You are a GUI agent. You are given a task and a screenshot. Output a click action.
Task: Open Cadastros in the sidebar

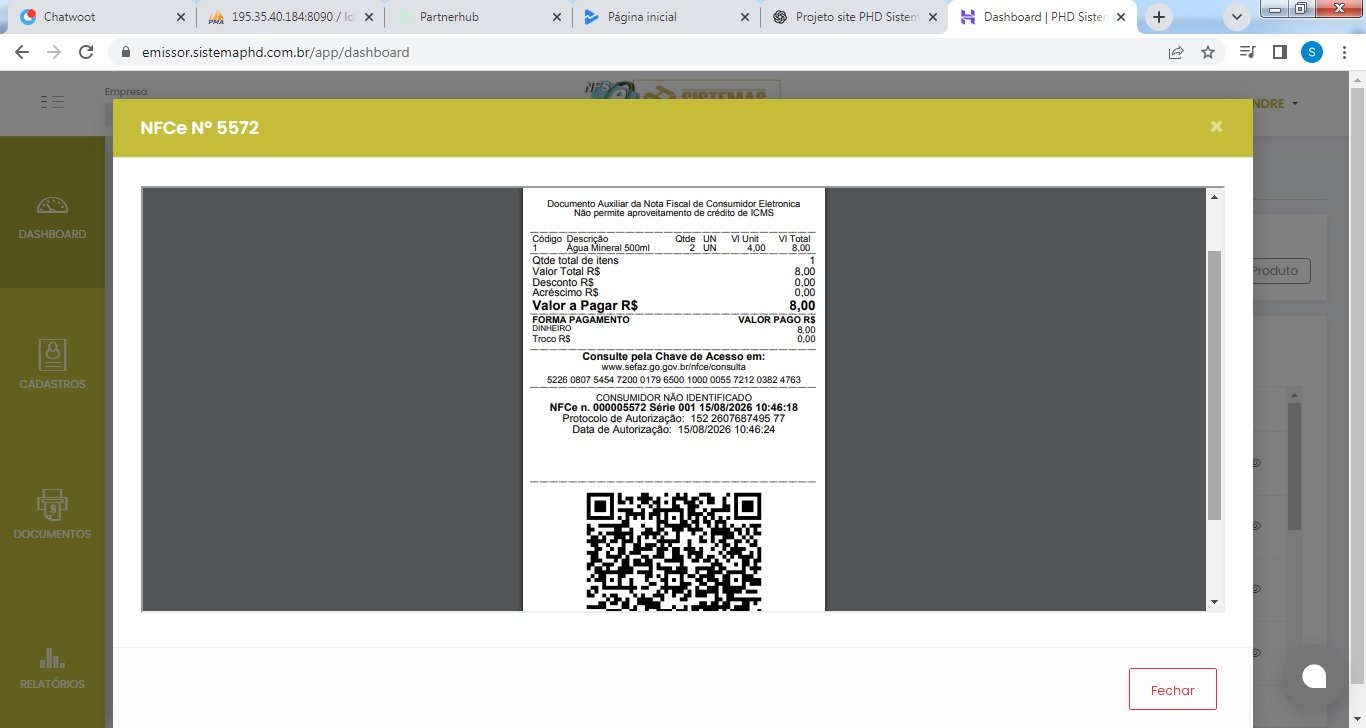pos(52,364)
